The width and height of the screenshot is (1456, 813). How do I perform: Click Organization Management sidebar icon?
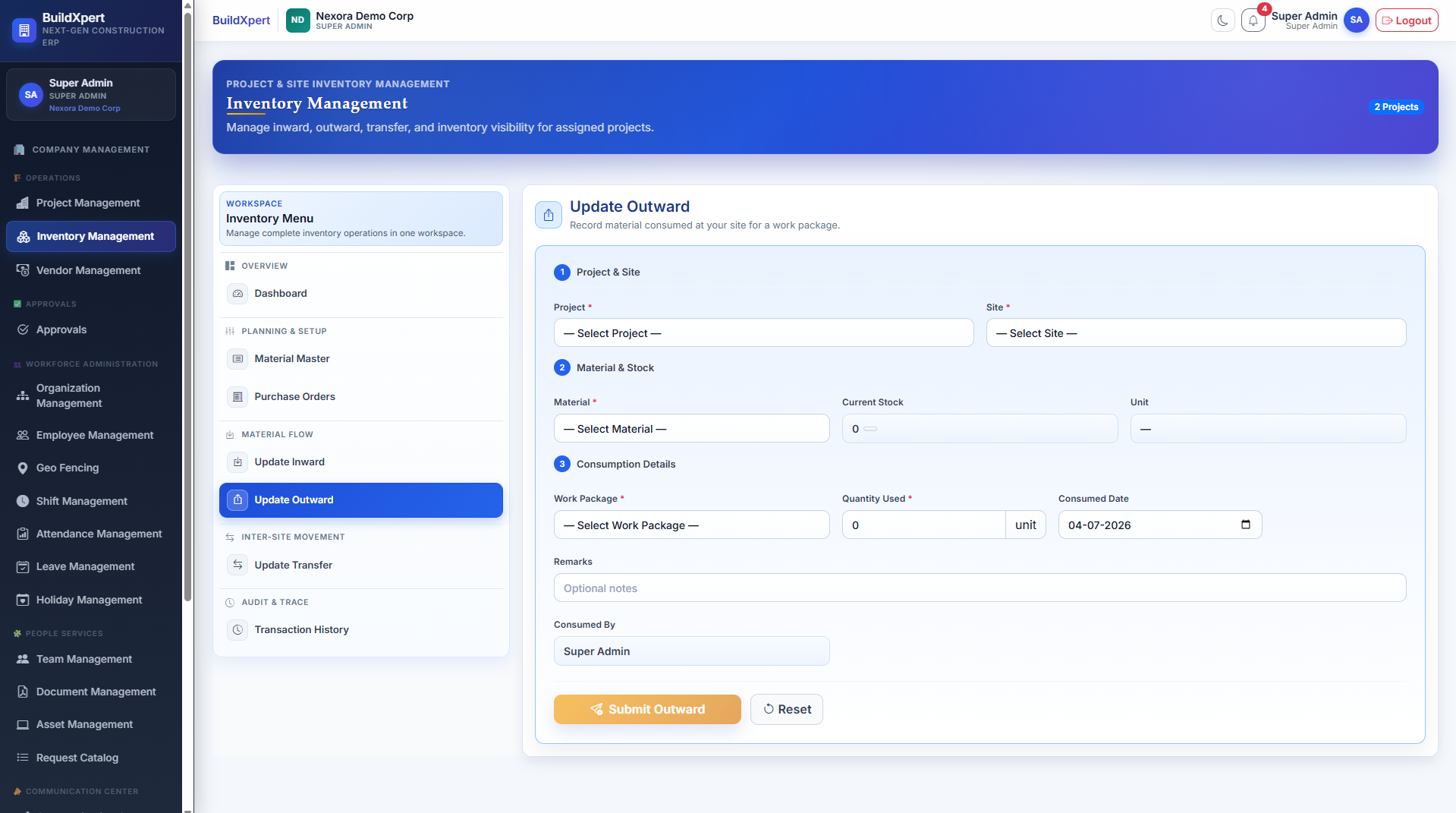23,395
